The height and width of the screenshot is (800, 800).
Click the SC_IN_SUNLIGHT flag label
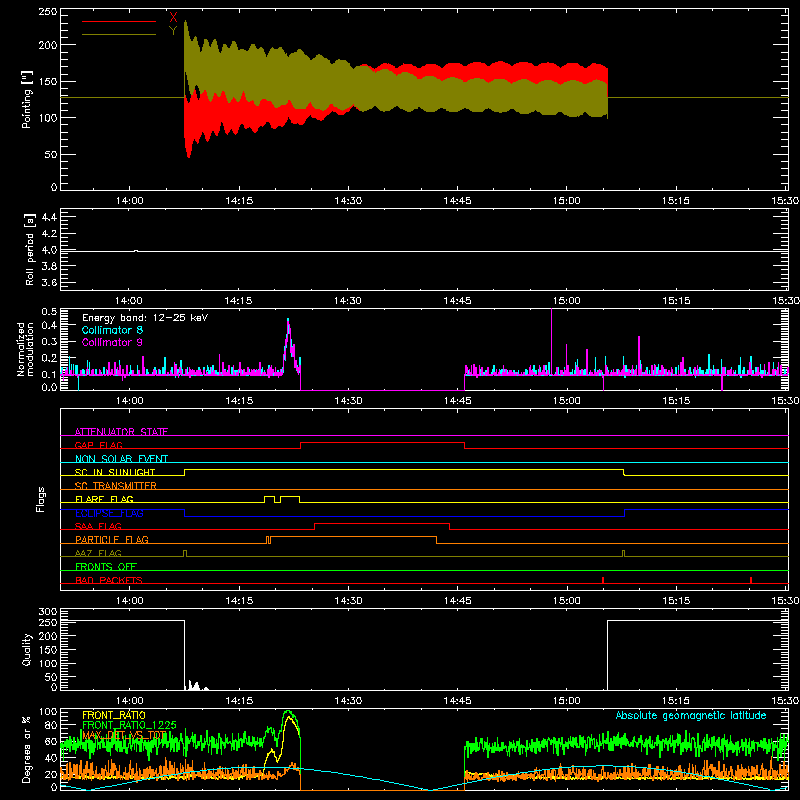pos(115,472)
